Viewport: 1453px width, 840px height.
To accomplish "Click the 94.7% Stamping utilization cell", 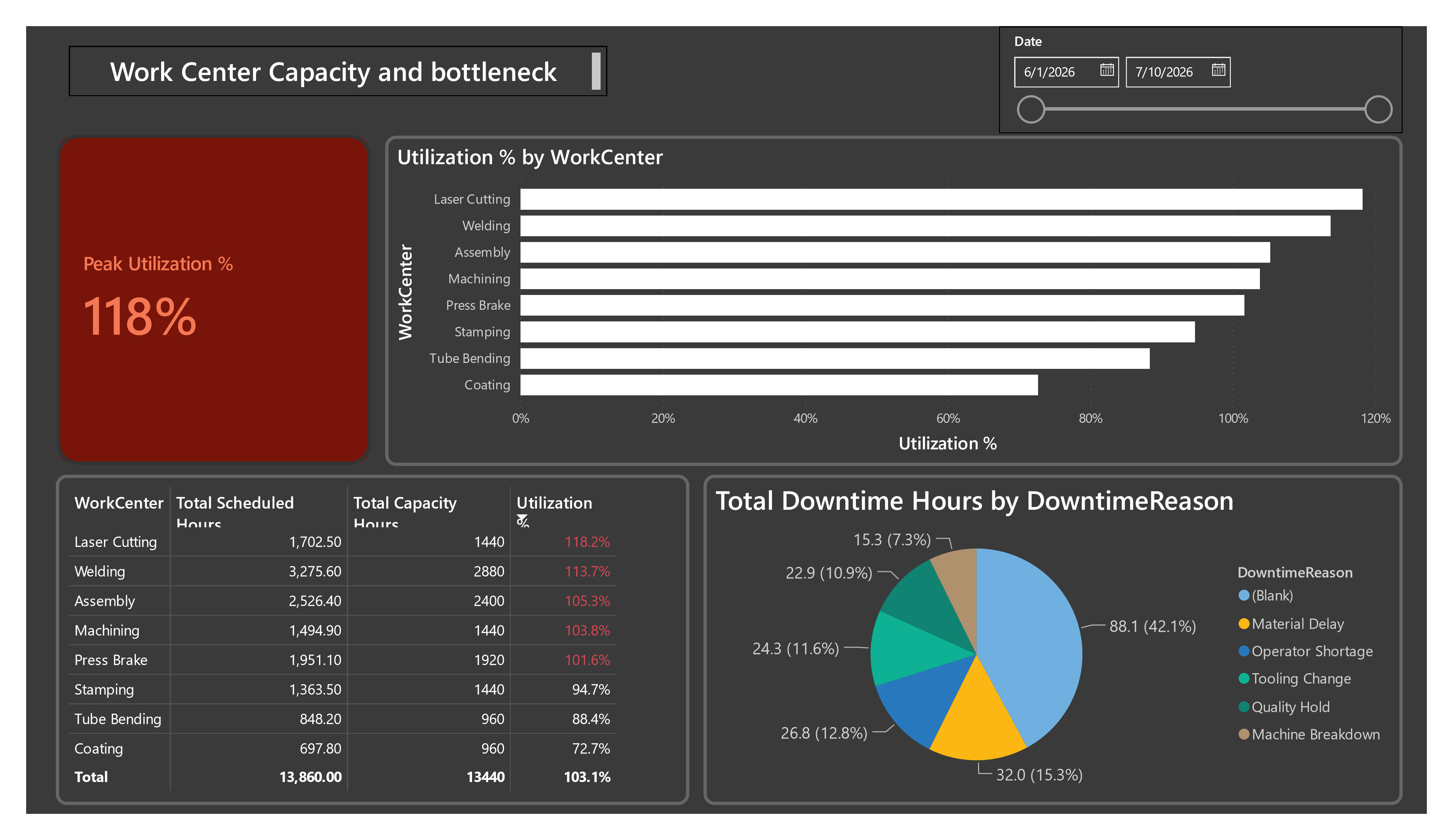I will tap(591, 690).
